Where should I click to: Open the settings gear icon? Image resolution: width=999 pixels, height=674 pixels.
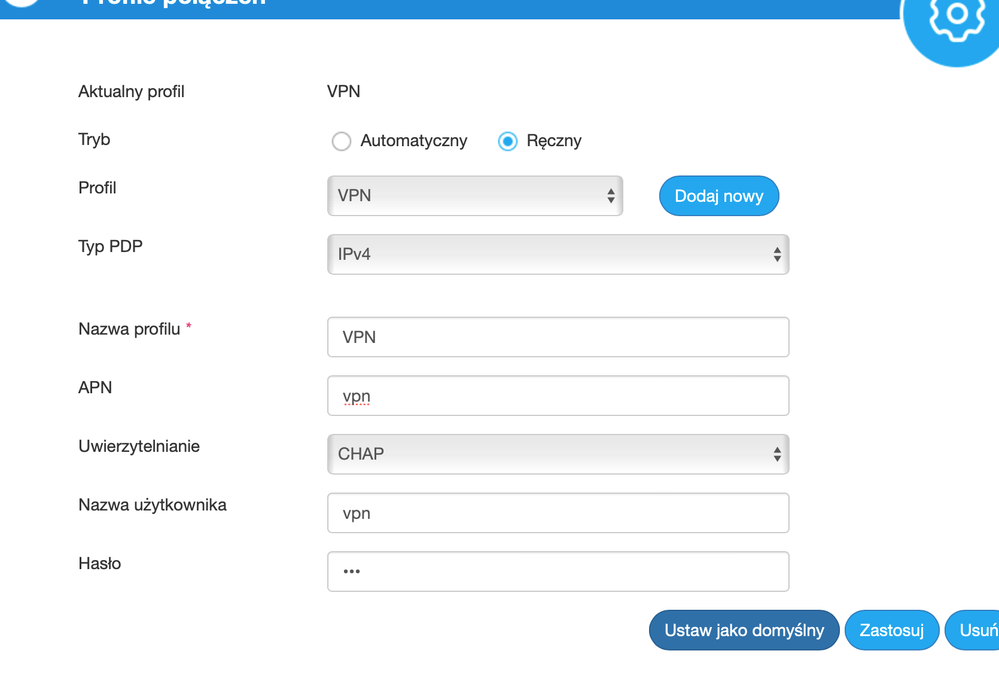(956, 16)
